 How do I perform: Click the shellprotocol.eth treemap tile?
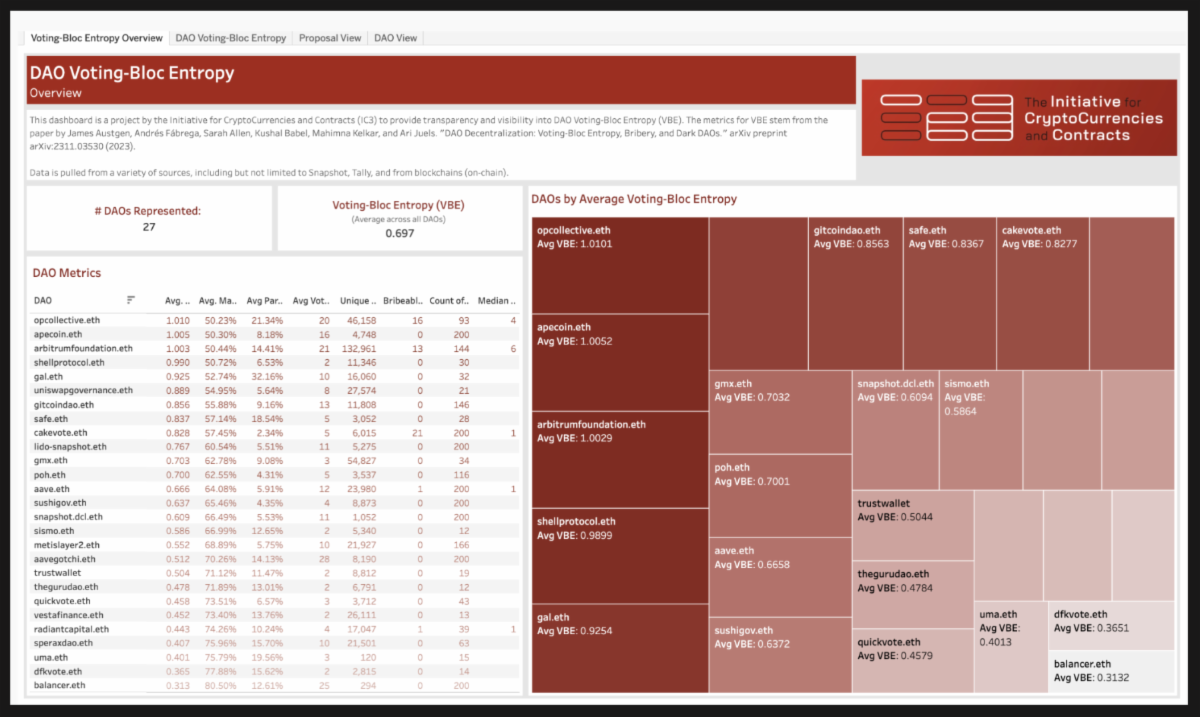click(620, 555)
